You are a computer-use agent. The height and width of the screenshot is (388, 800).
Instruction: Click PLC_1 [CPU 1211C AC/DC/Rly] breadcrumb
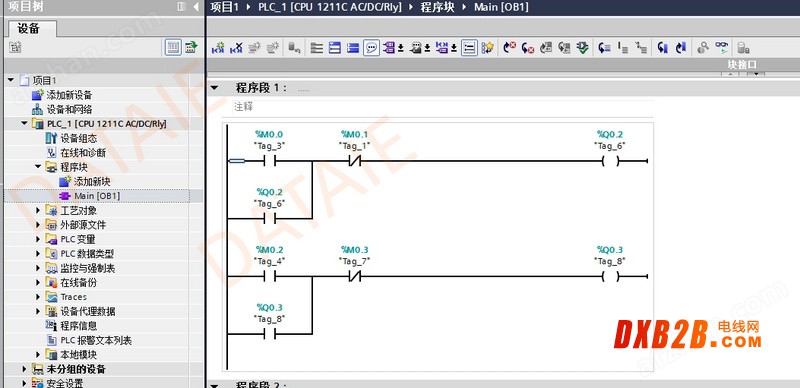329,7
